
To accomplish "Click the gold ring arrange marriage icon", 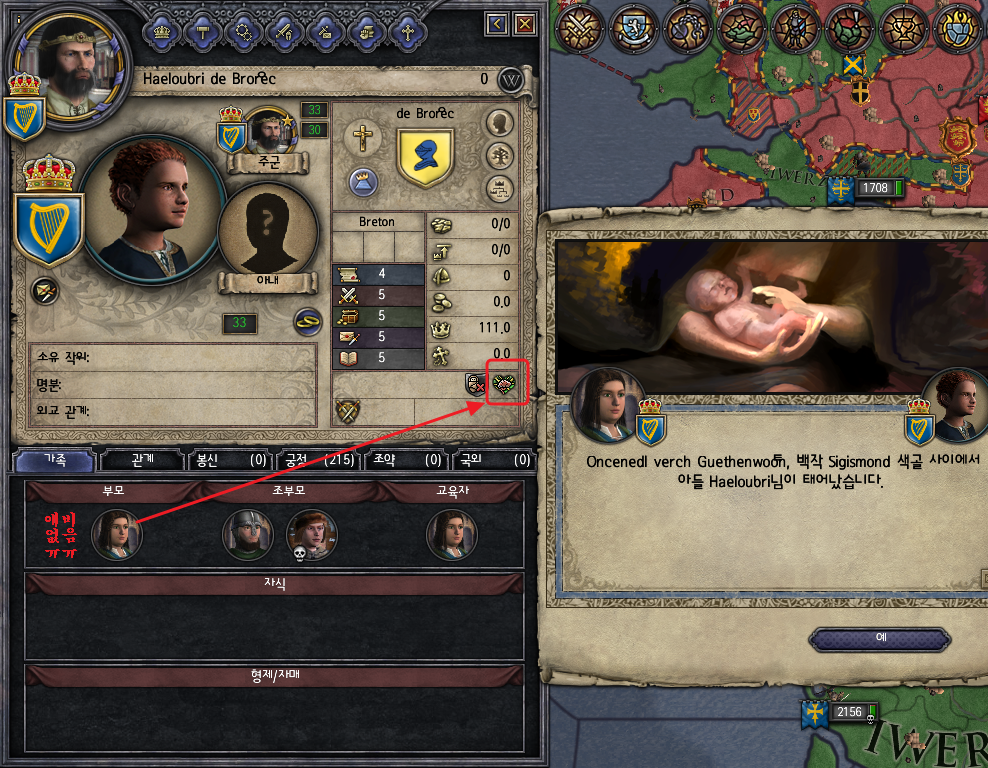I will [307, 322].
